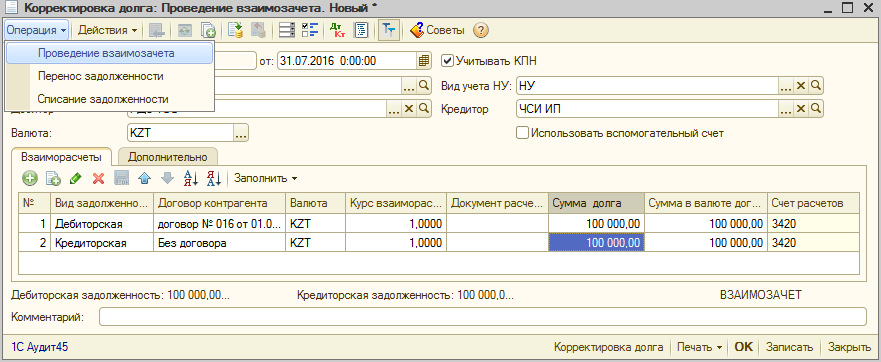This screenshot has height=362, width=881.
Task: Open Кредитор ЧСИ ИП via magnifier icon
Action: (815, 108)
